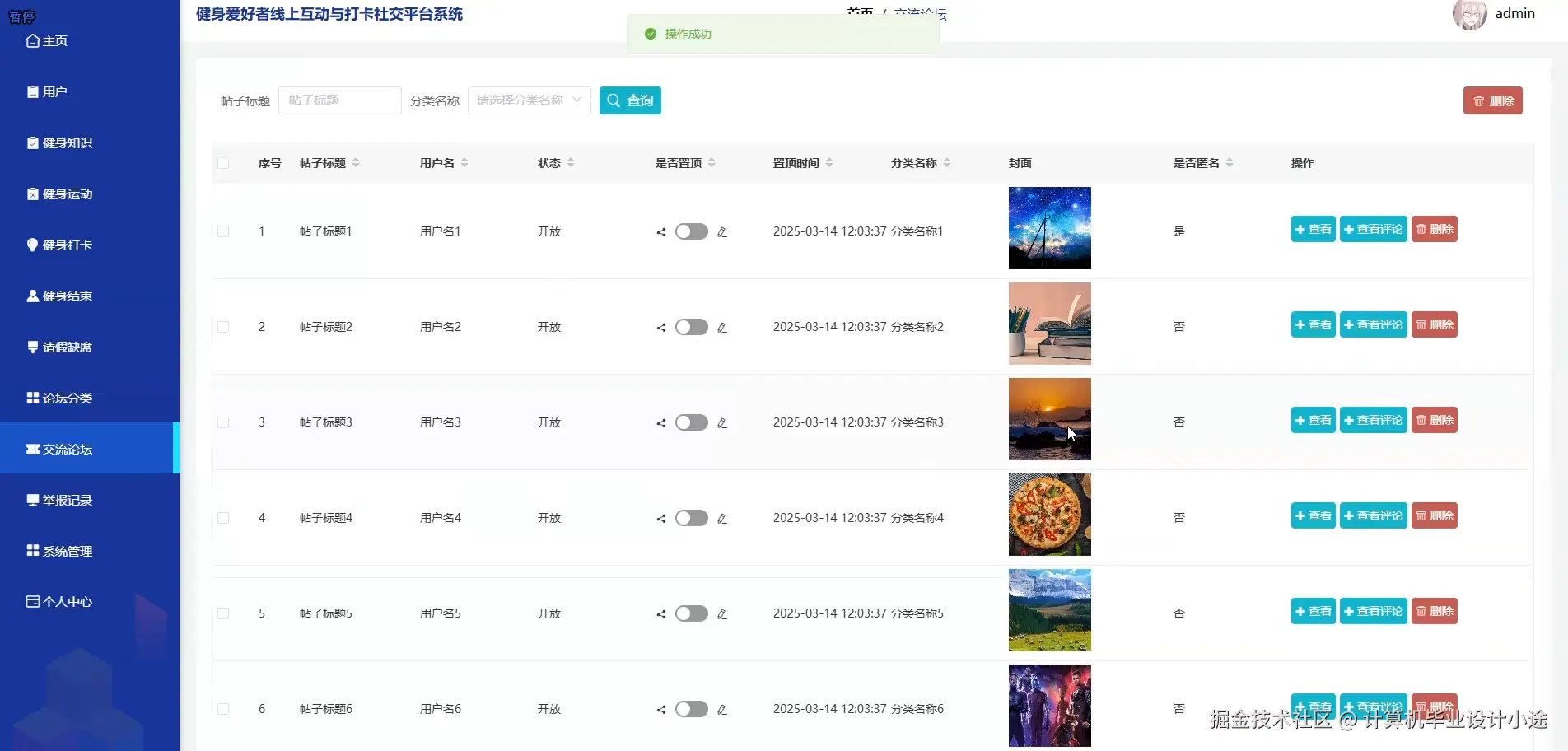Image resolution: width=1568 pixels, height=751 pixels.
Task: Select 交流论坛 in the sidebar
Action: click(x=90, y=449)
